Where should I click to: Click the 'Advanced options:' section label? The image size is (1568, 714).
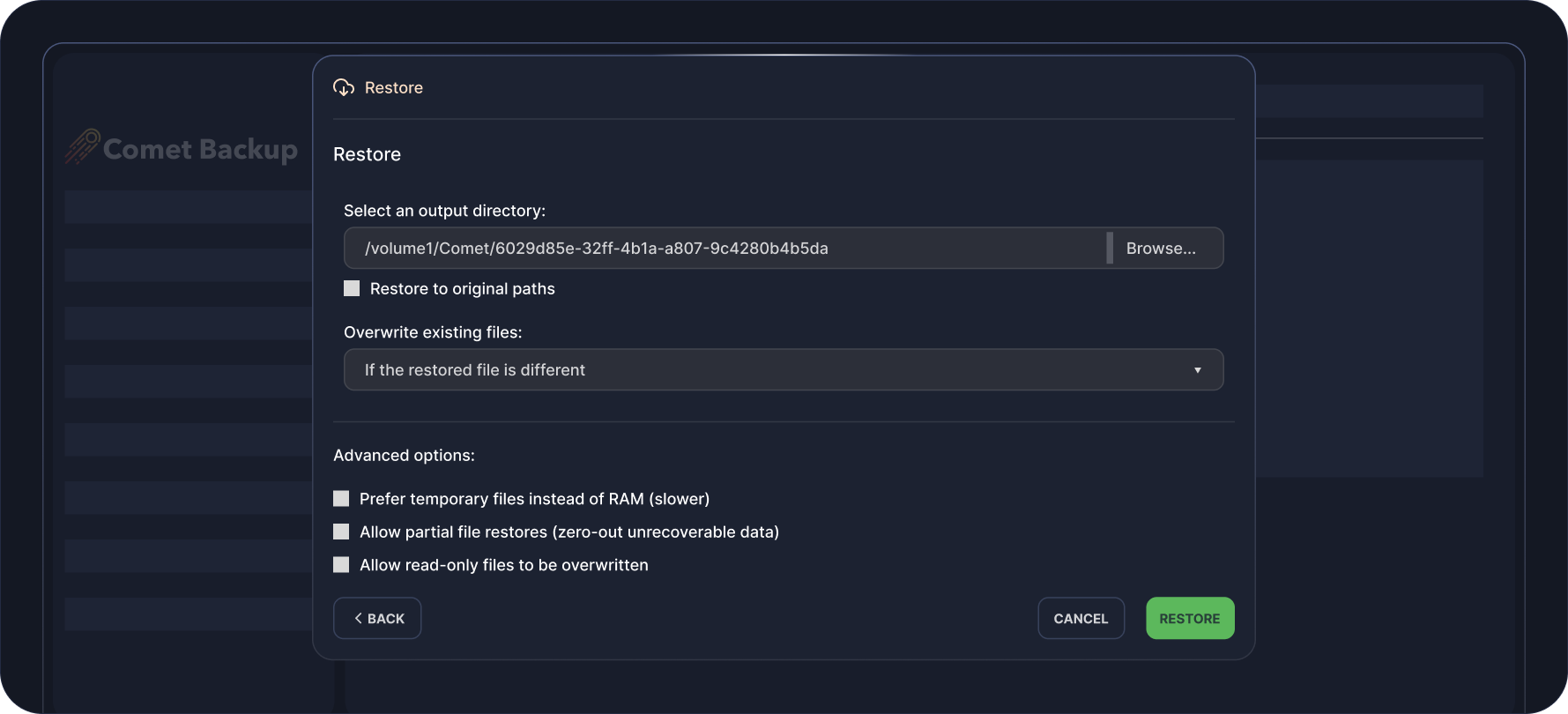[404, 456]
